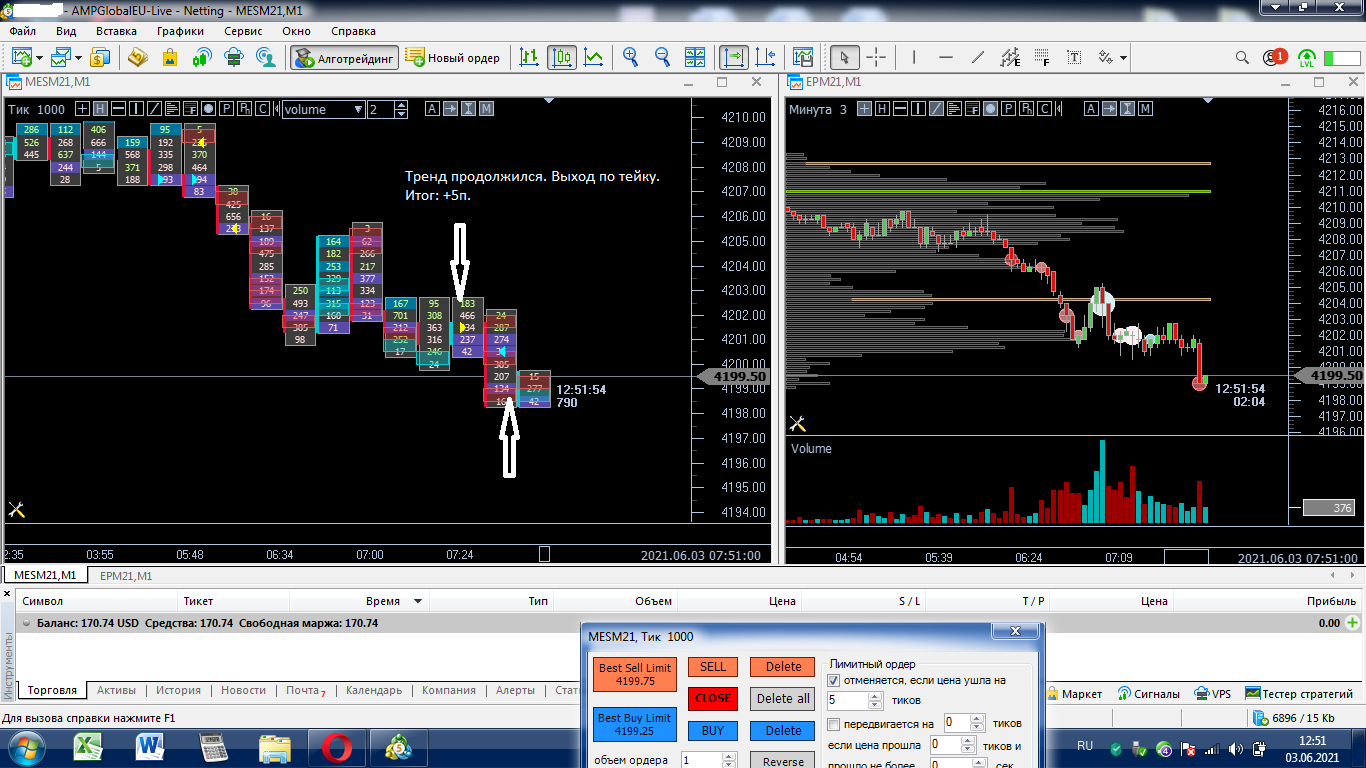
Task: Toggle chart shift from right edge
Action: coord(766,57)
